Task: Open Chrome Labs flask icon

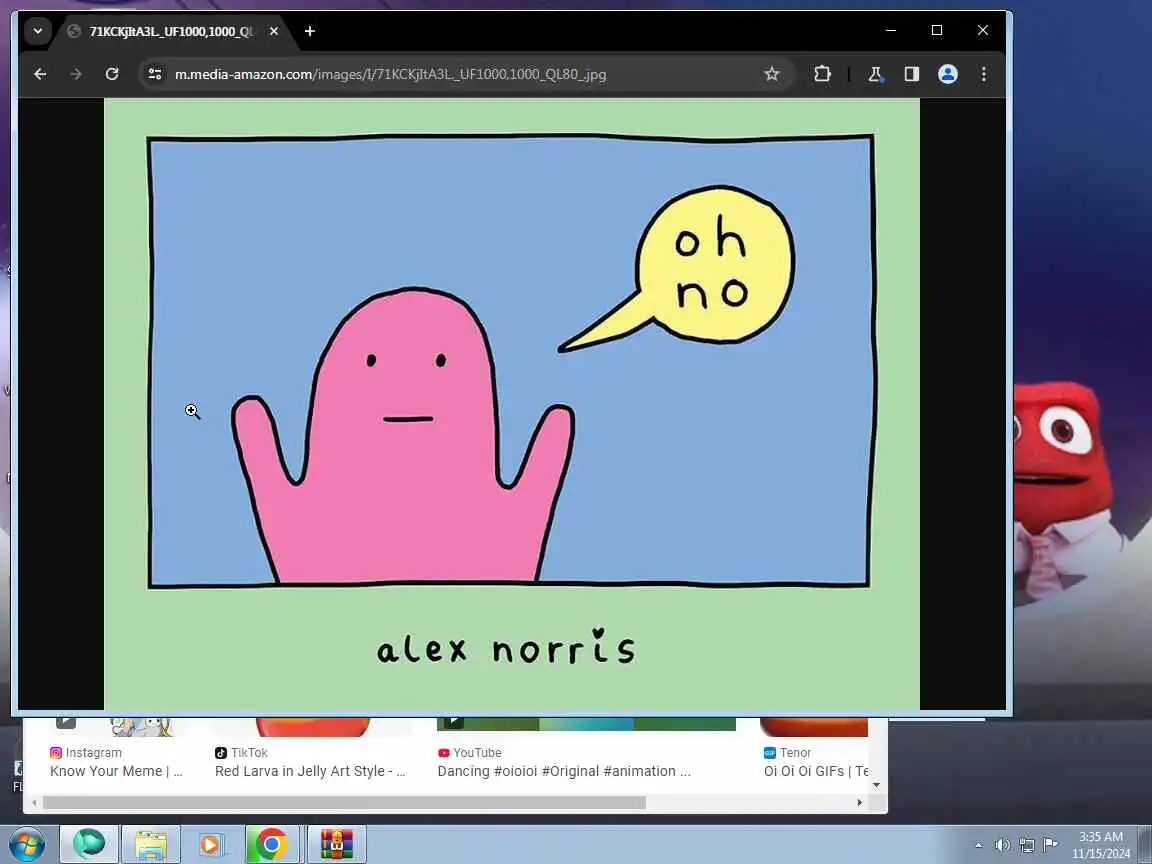Action: pyautogui.click(x=875, y=74)
